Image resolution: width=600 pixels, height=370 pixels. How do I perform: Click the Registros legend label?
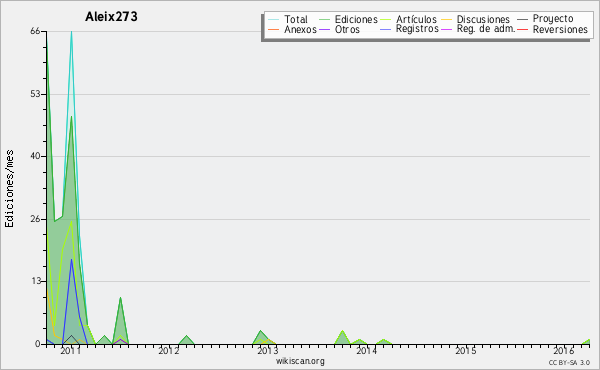point(417,29)
